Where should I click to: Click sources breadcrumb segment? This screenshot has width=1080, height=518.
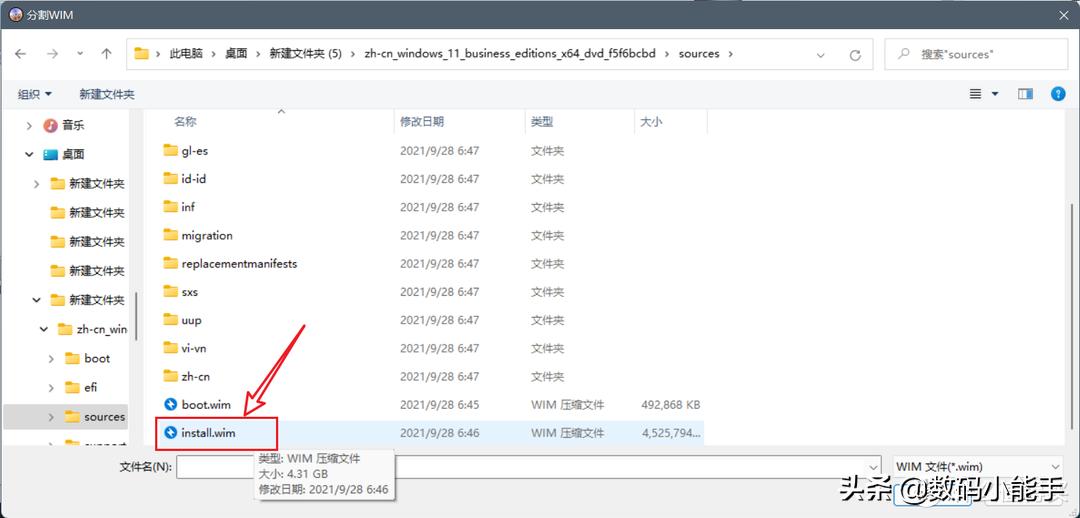pos(698,54)
